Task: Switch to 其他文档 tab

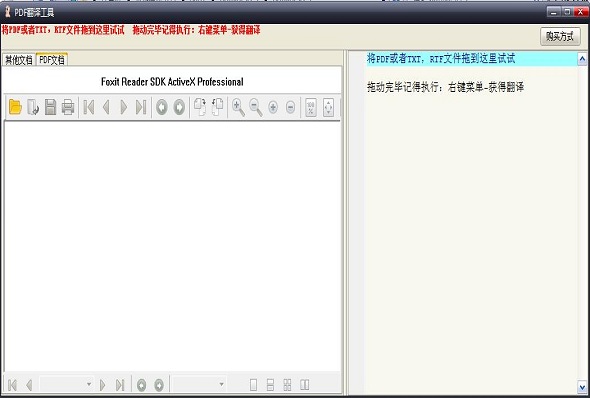Action: pos(18,60)
